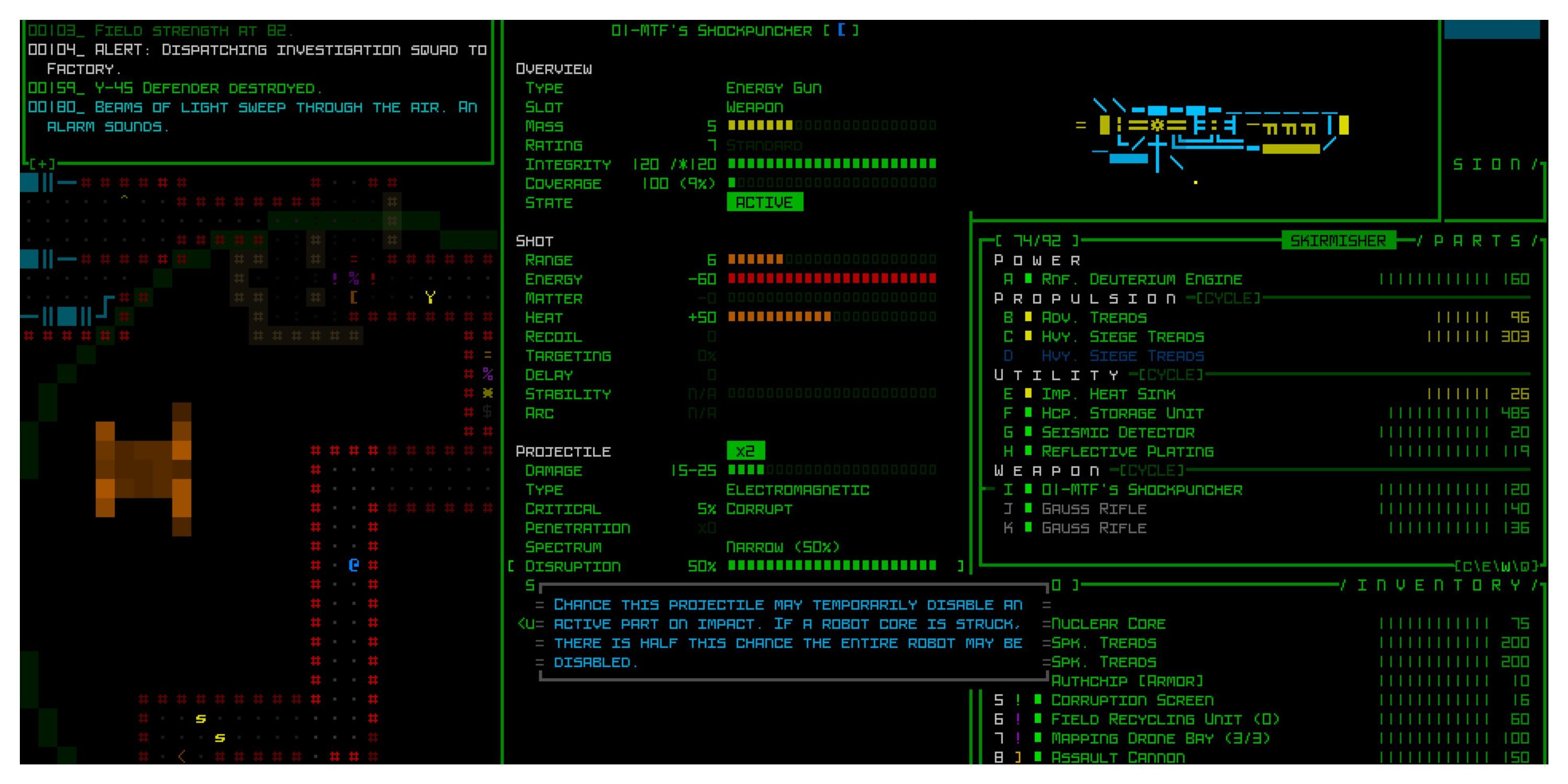The height and width of the screenshot is (784, 1568).
Task: Click the Coverage stat label
Action: (x=563, y=184)
